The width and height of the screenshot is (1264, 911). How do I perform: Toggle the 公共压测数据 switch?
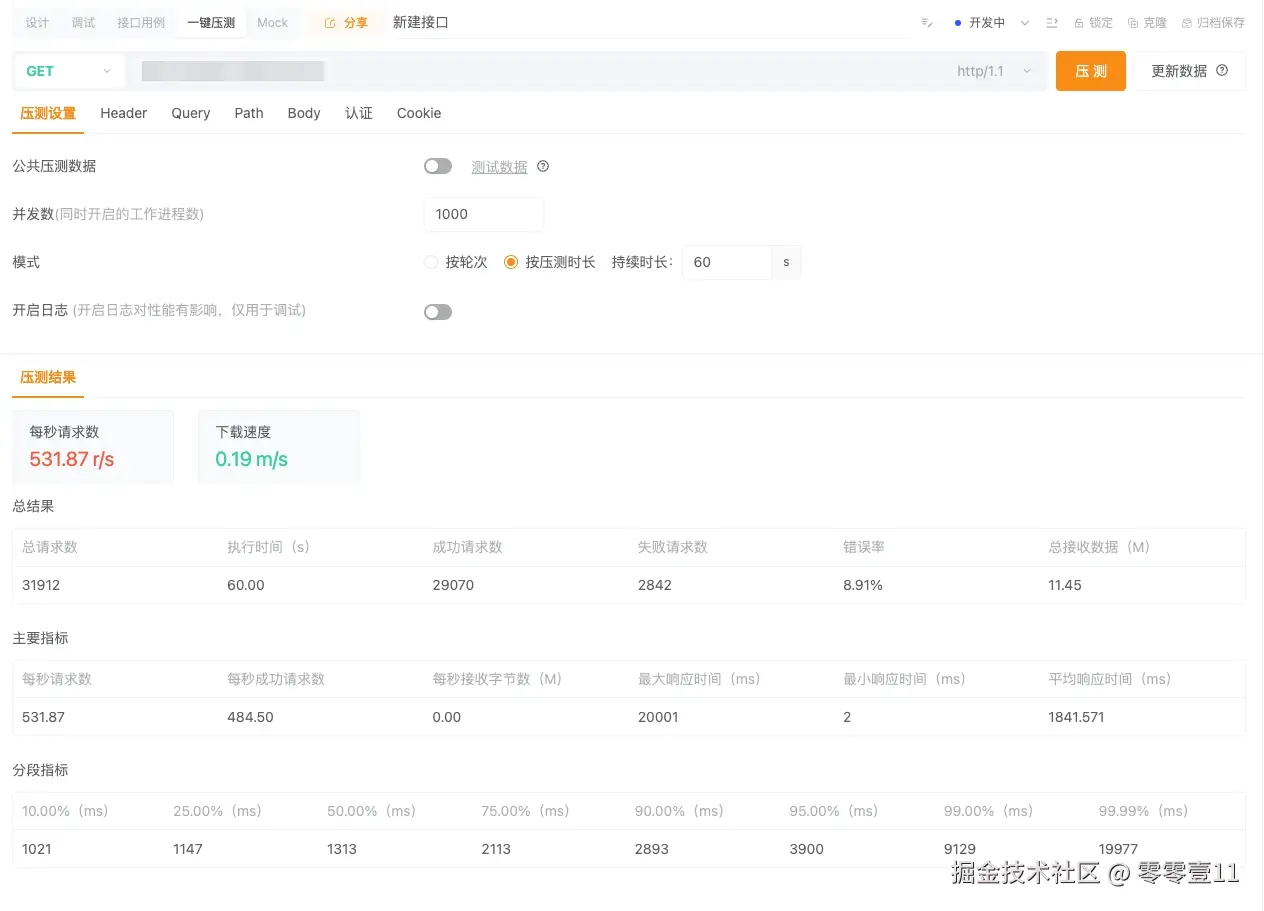pyautogui.click(x=438, y=166)
